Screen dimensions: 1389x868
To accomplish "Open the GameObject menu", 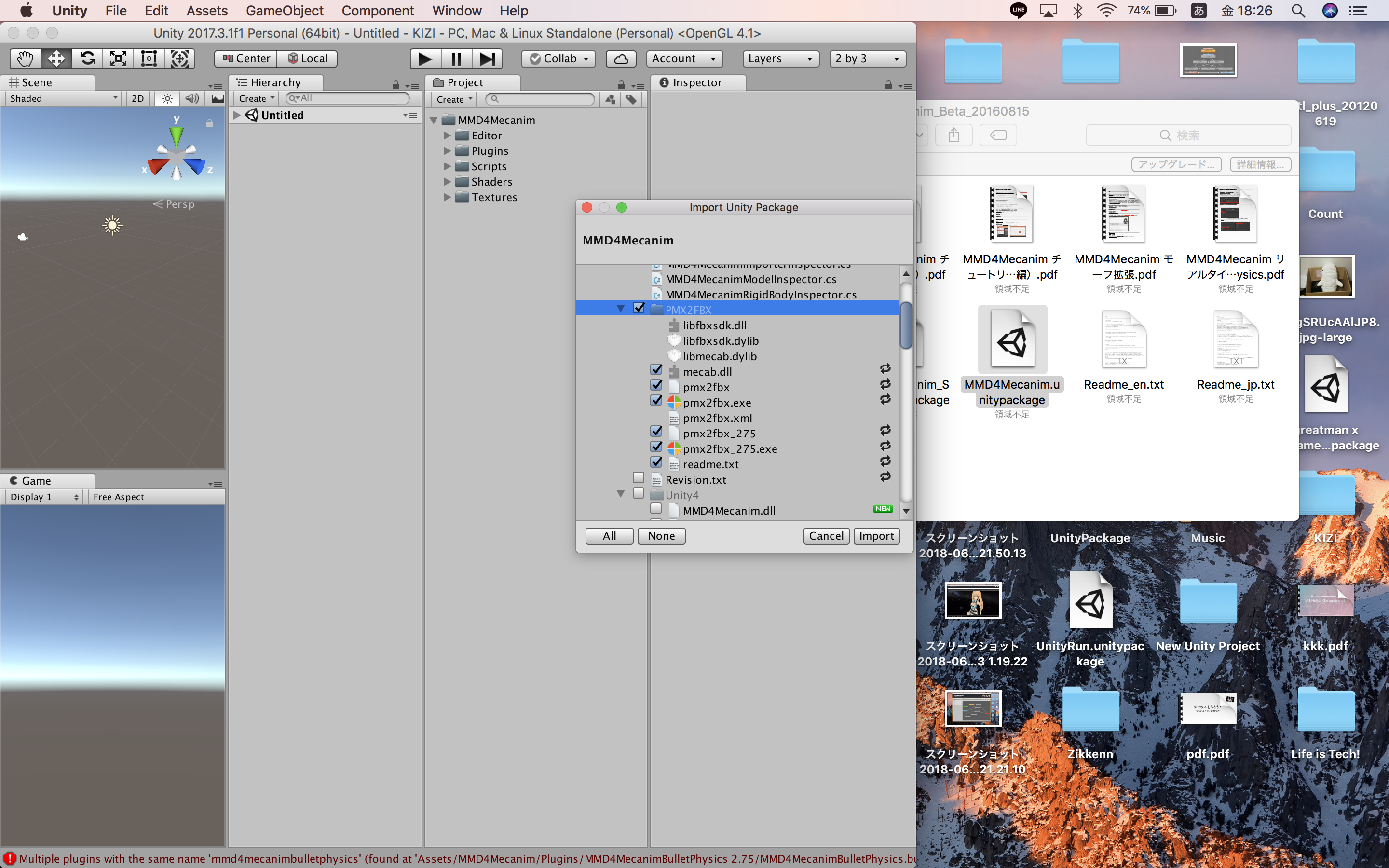I will [285, 11].
